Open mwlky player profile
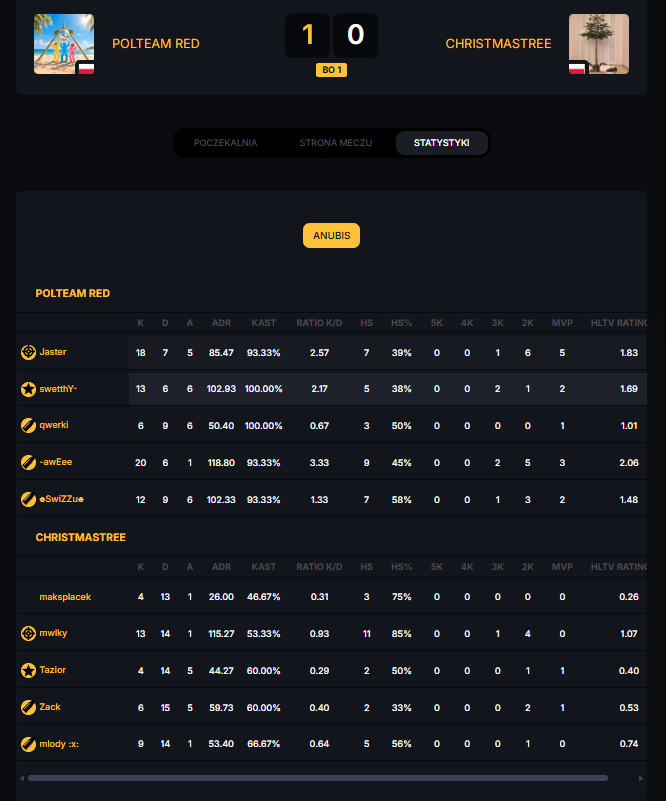This screenshot has height=801, width=666. pos(53,633)
